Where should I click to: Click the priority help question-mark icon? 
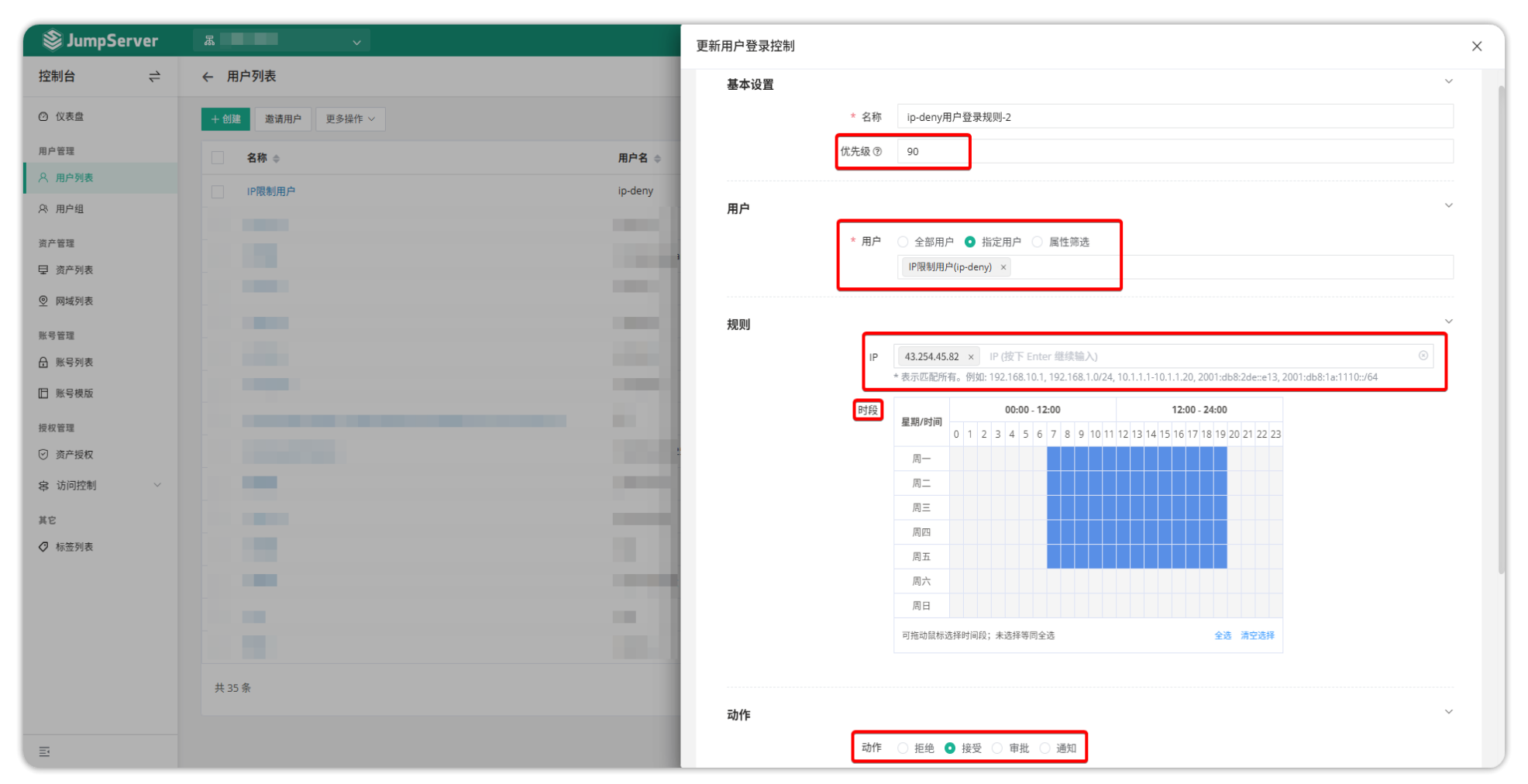pos(877,152)
